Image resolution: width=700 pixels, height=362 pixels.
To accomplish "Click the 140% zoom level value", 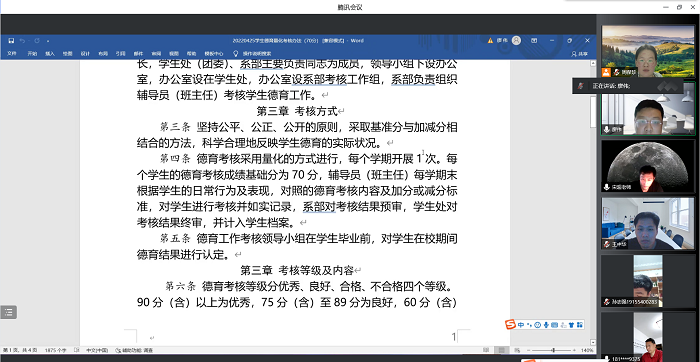I will (x=588, y=350).
